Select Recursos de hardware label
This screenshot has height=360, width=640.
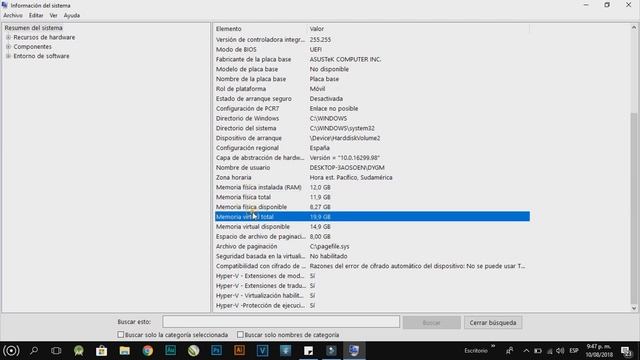tap(44, 37)
